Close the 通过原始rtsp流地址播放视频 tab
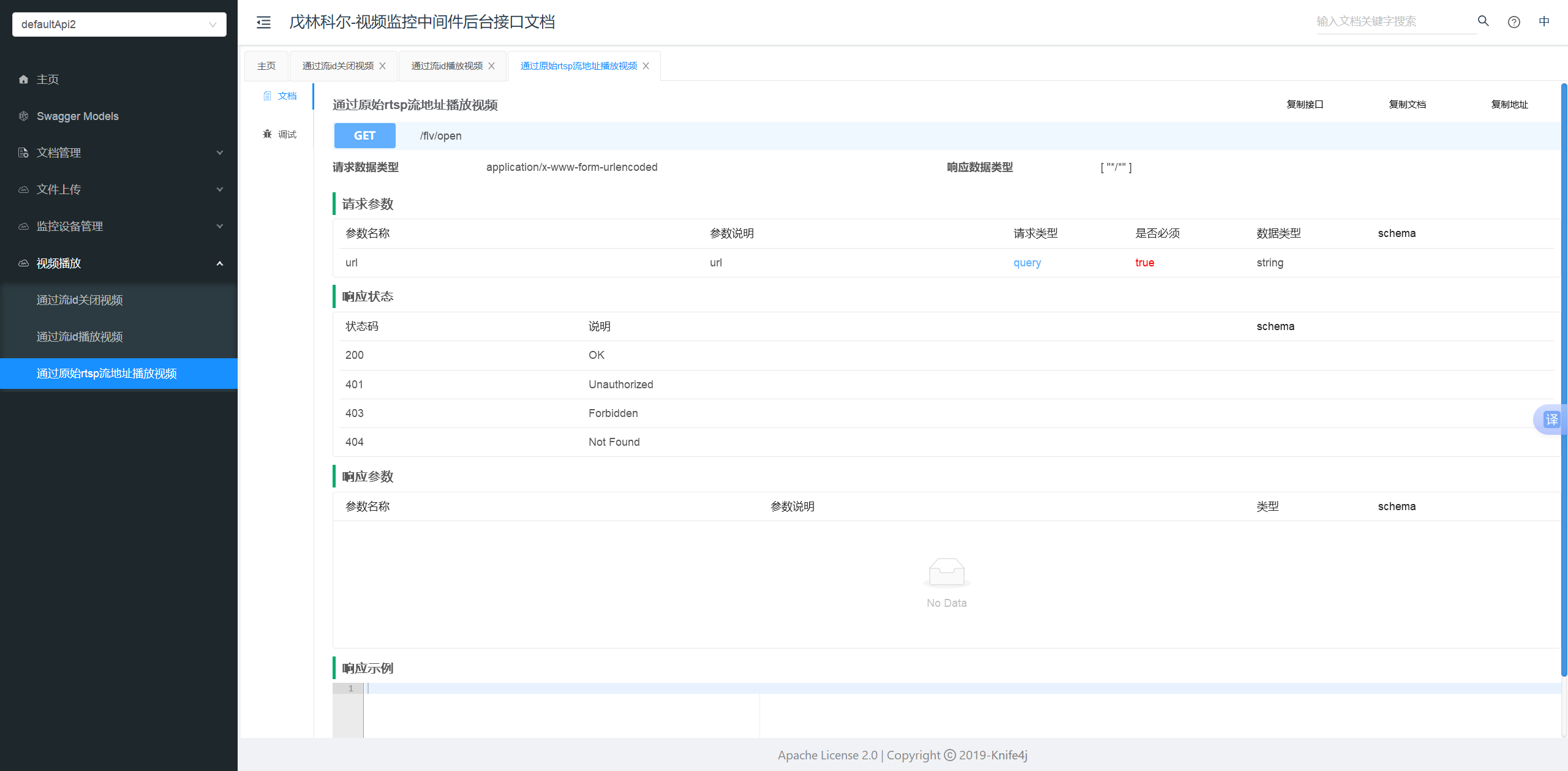 click(646, 66)
